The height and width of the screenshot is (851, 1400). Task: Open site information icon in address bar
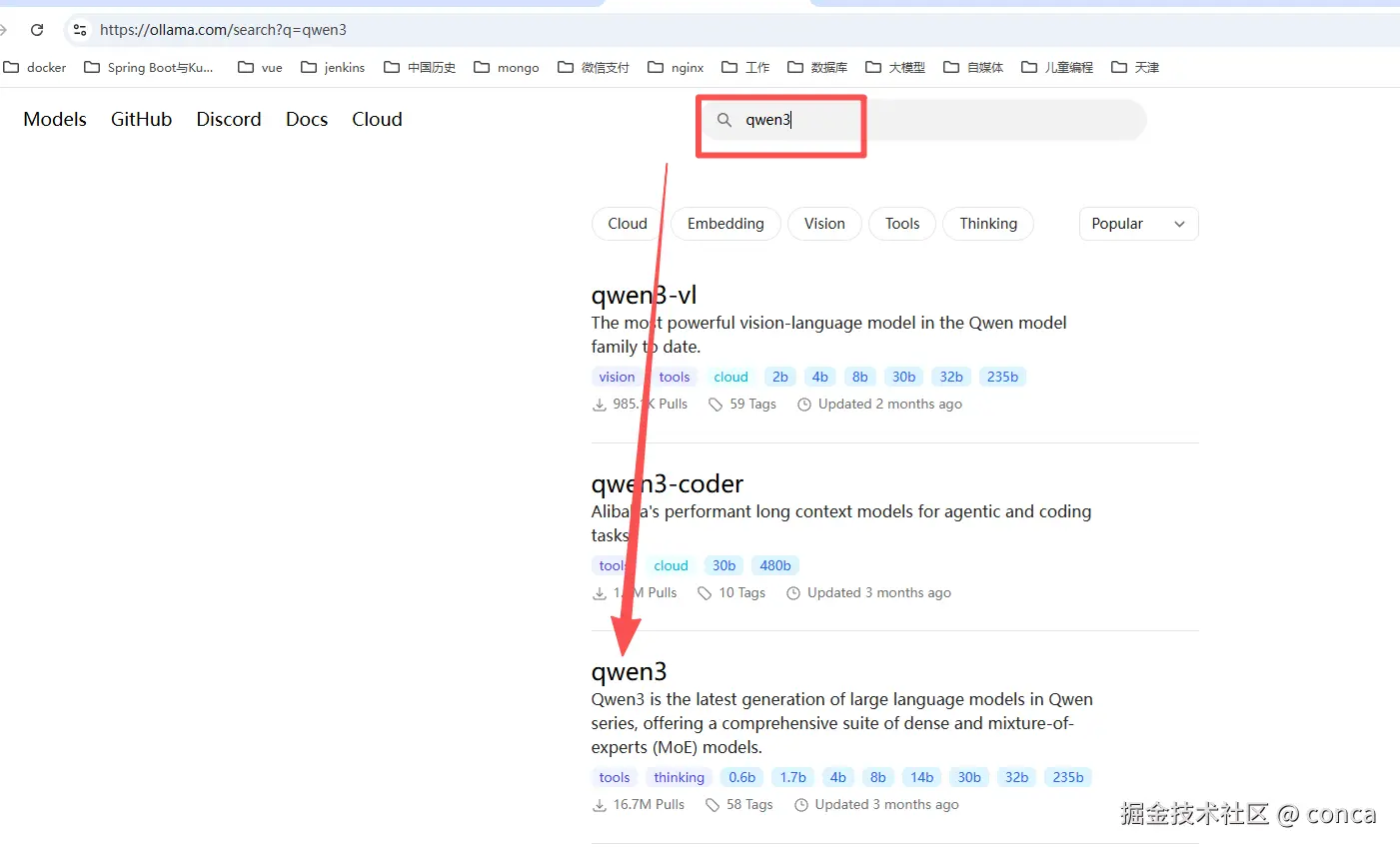click(x=81, y=30)
